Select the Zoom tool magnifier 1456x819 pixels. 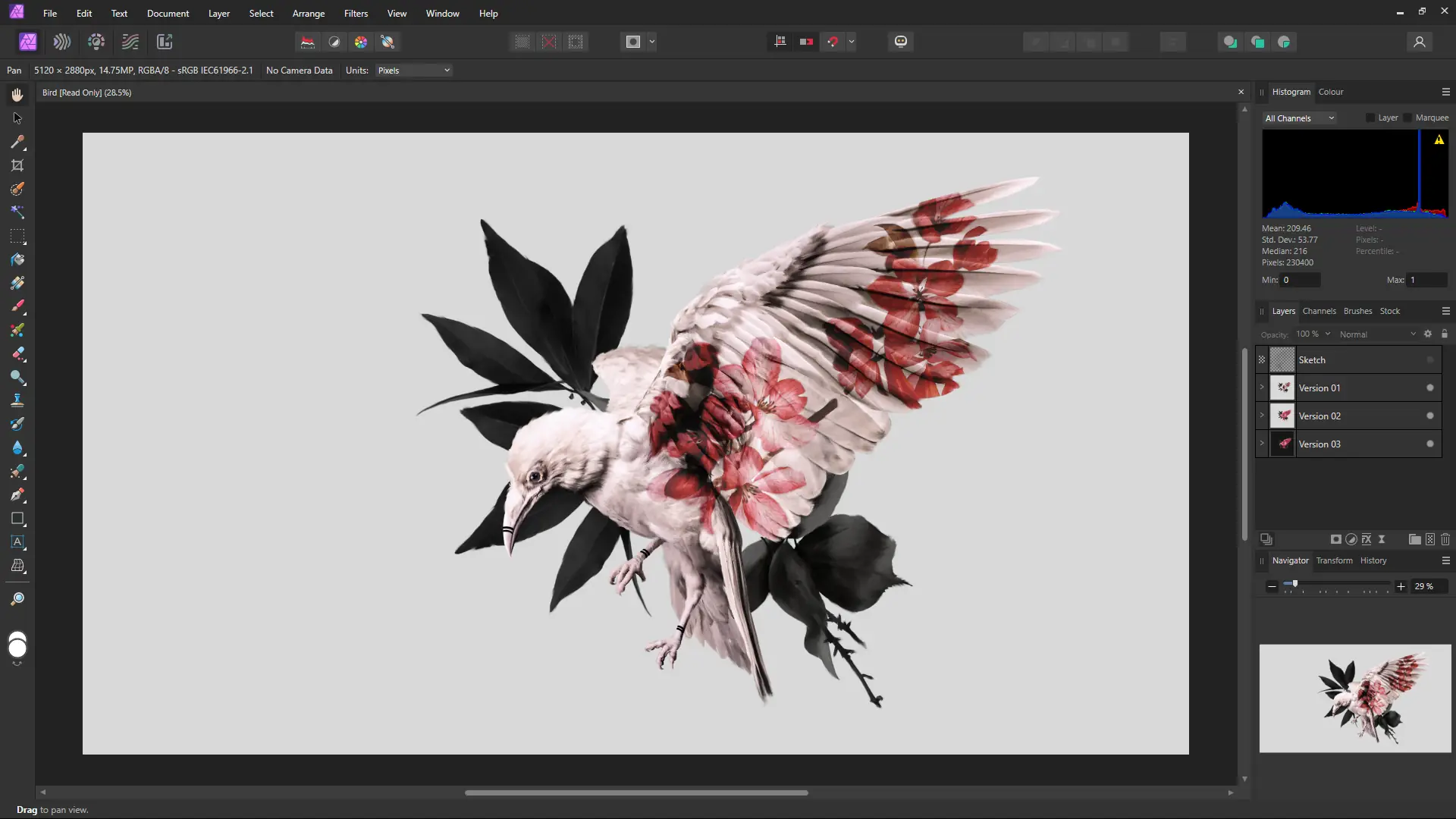pos(17,599)
